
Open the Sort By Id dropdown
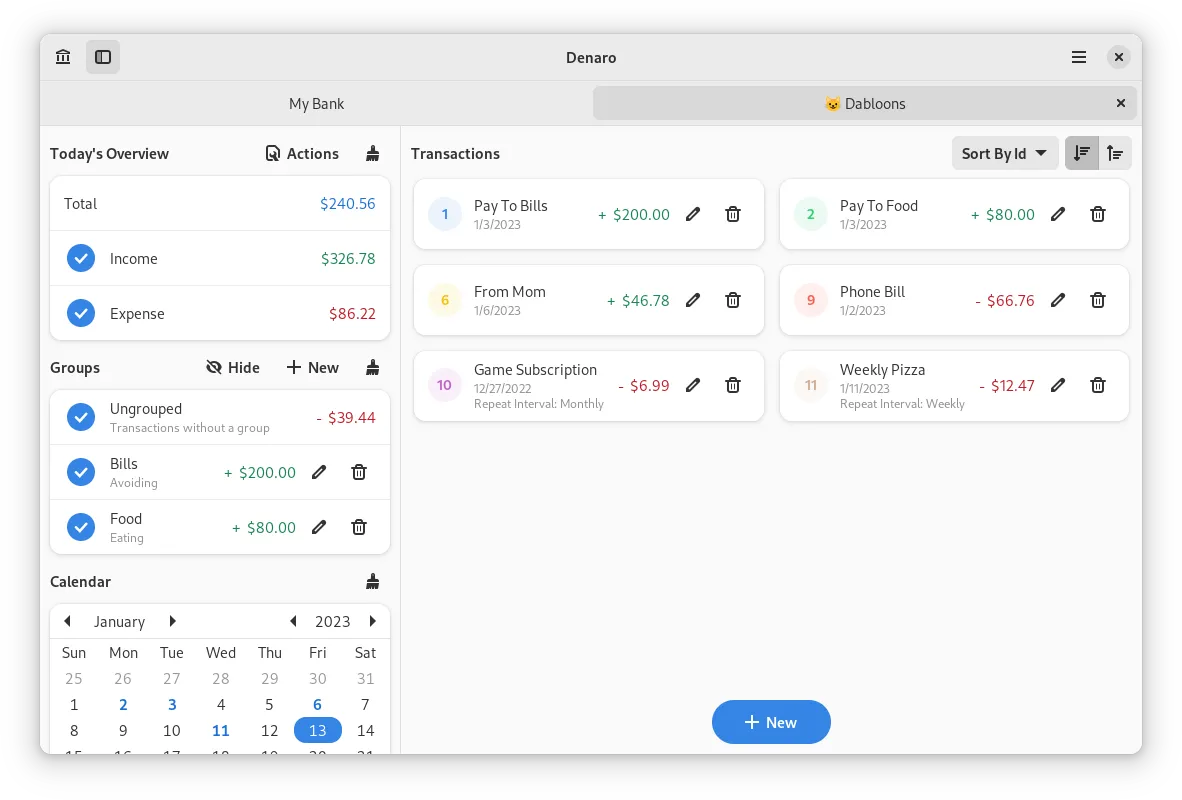point(1004,153)
